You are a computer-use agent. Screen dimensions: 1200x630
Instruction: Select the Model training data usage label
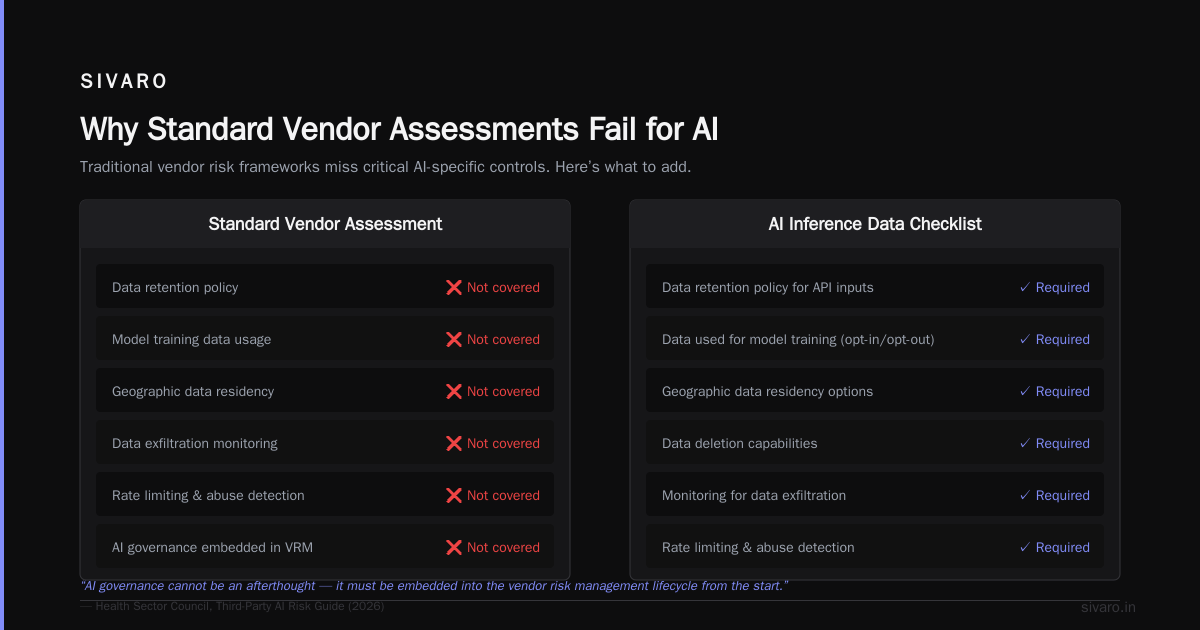click(191, 339)
